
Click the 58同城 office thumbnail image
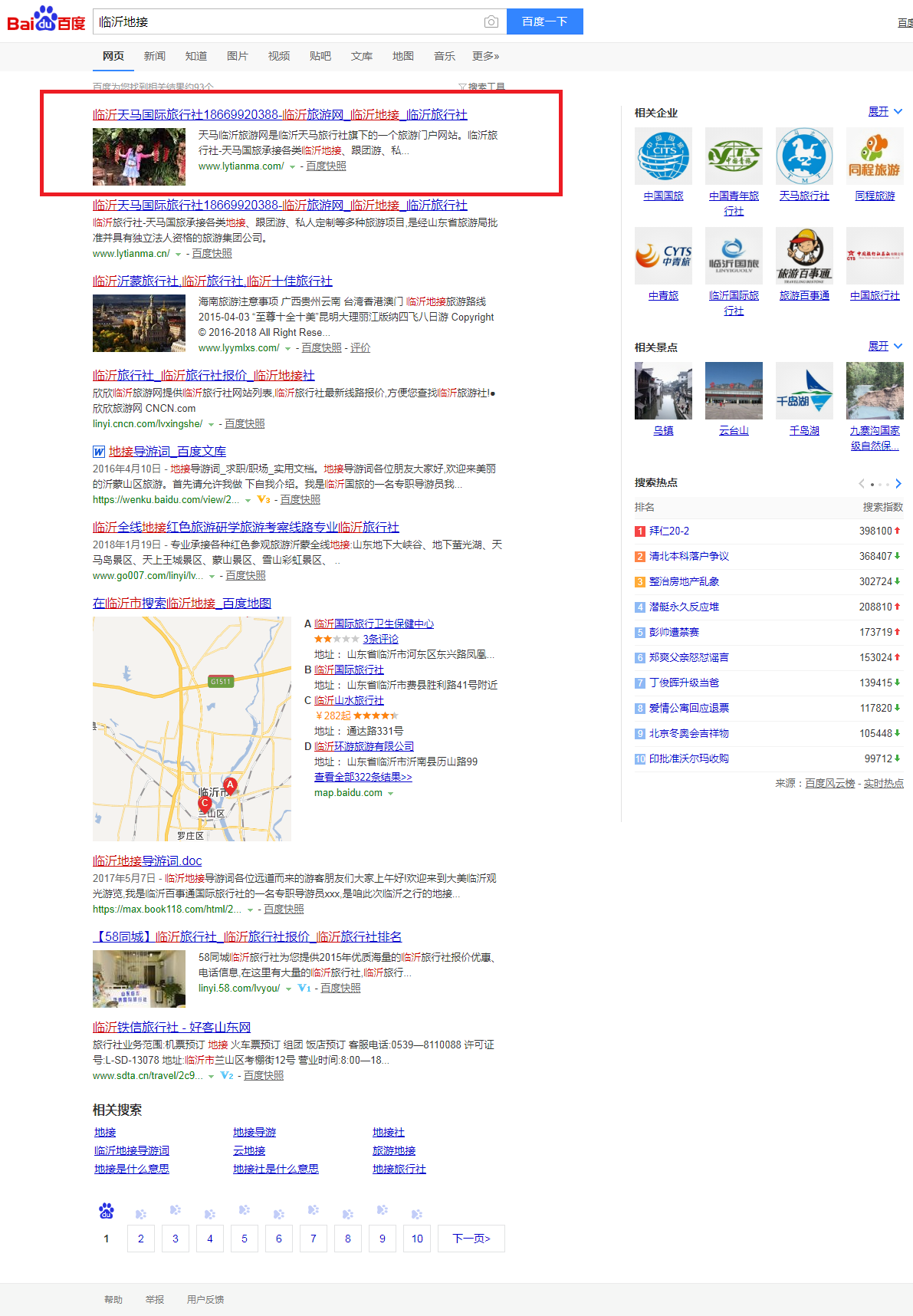[139, 979]
